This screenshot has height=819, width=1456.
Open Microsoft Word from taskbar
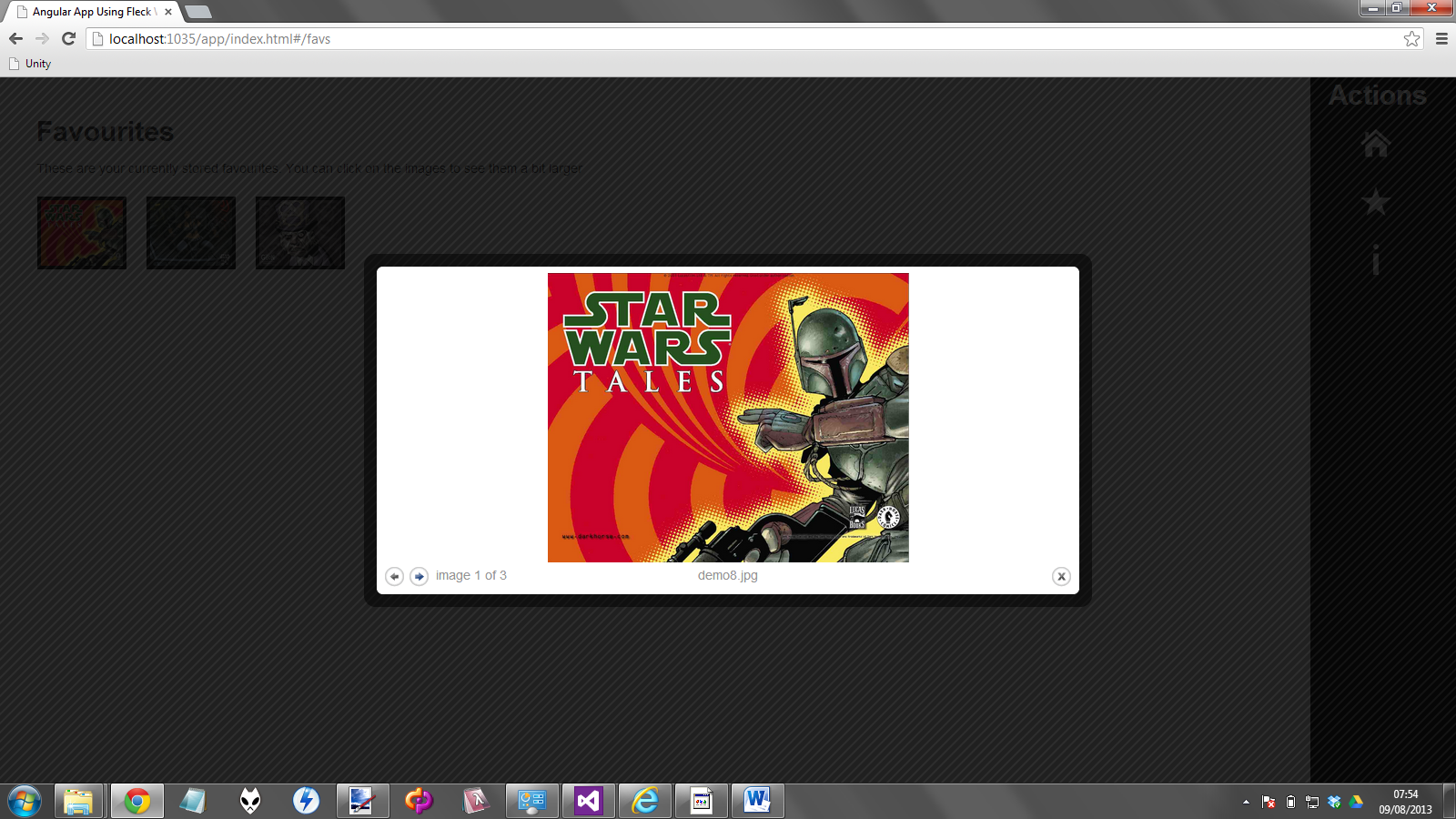point(756,802)
